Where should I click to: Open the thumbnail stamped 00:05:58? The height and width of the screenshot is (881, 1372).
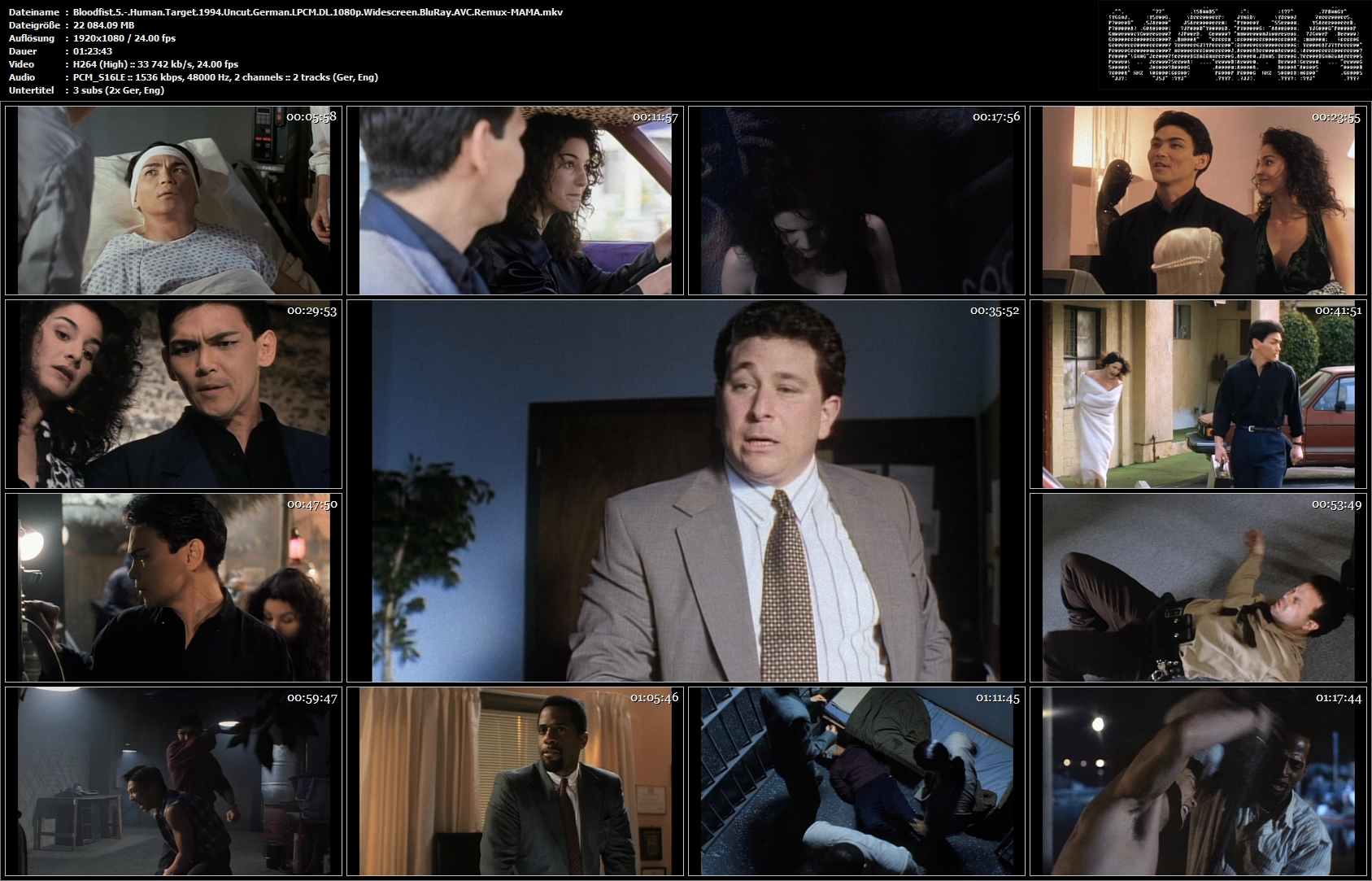(173, 200)
